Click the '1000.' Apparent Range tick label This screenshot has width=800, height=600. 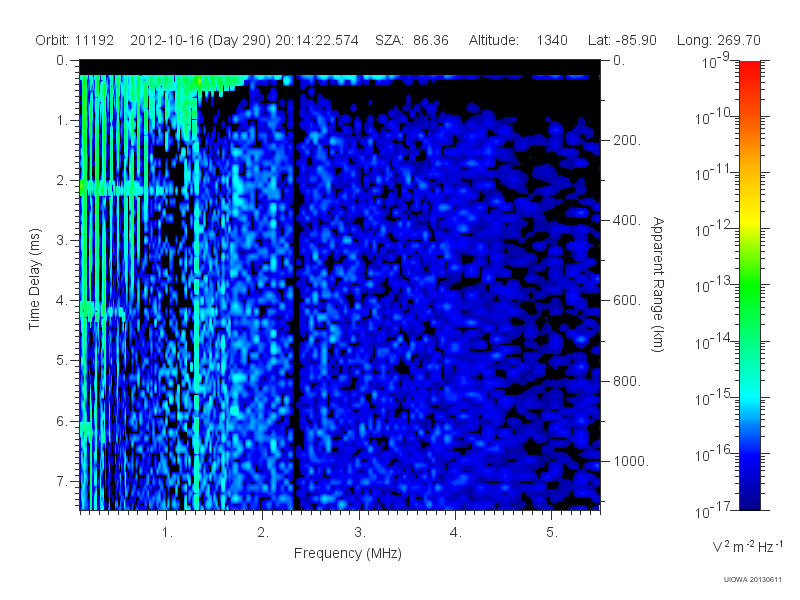[x=631, y=461]
